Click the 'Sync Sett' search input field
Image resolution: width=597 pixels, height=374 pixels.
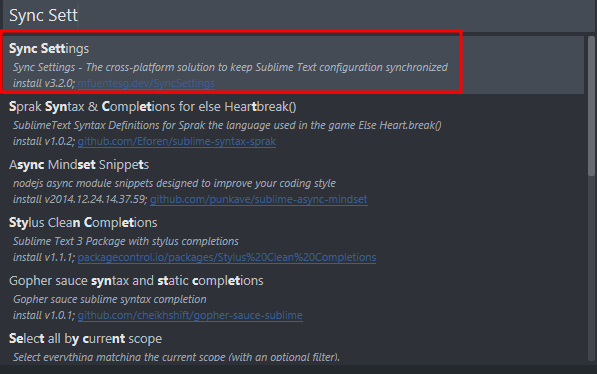[298, 16]
